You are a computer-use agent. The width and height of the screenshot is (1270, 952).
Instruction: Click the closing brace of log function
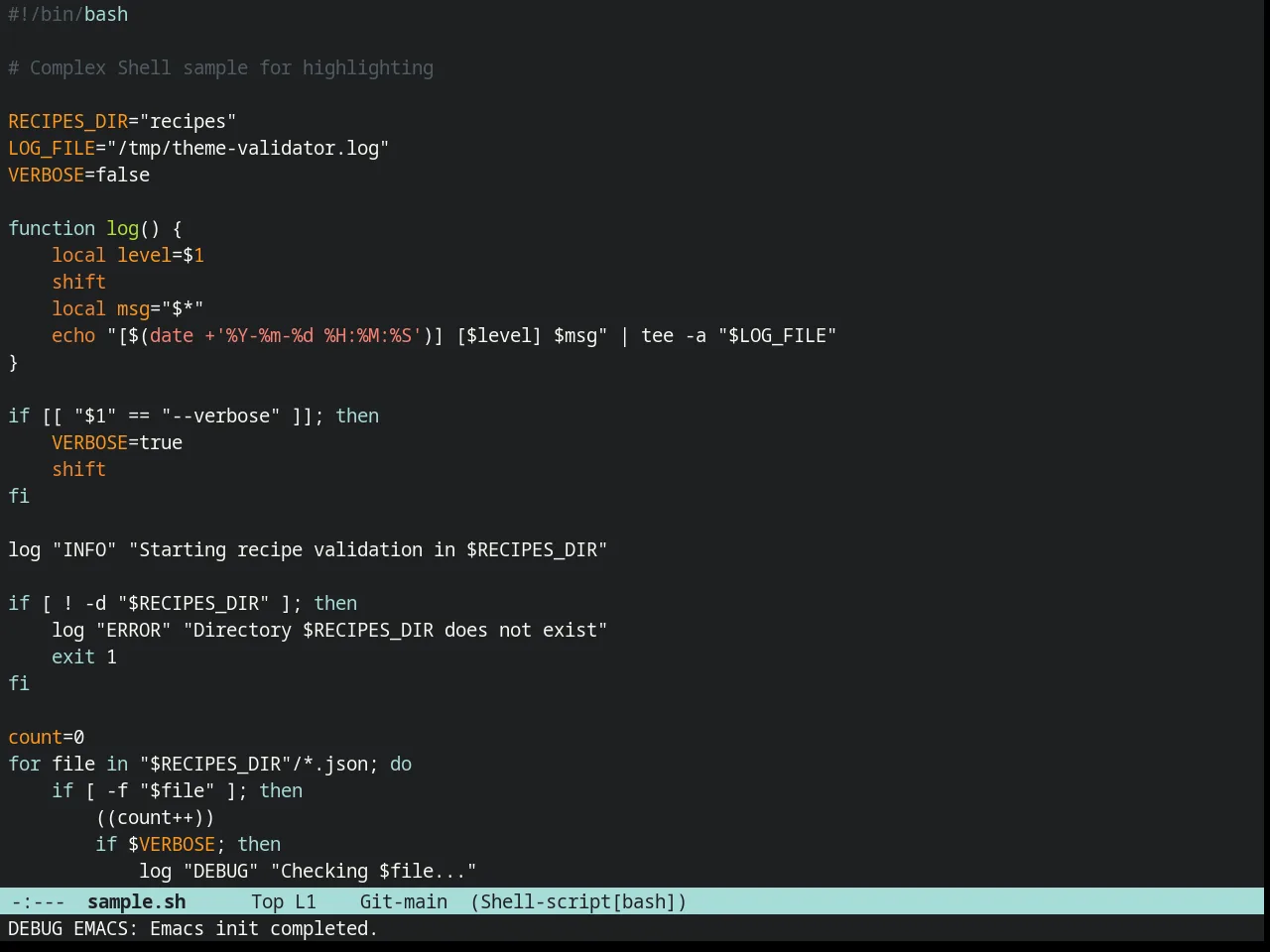tap(13, 362)
